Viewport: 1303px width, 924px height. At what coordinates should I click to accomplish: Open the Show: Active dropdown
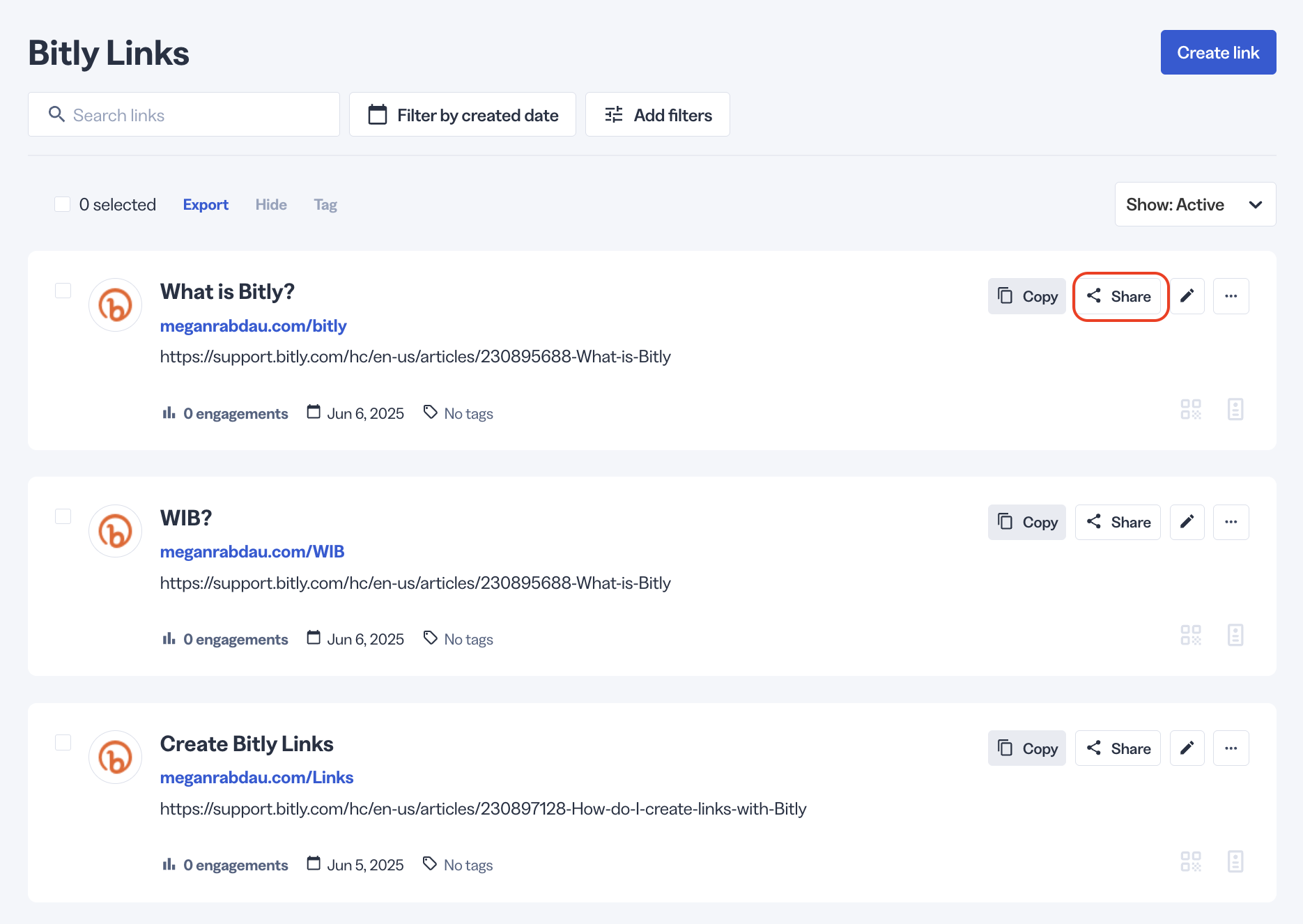click(x=1194, y=204)
